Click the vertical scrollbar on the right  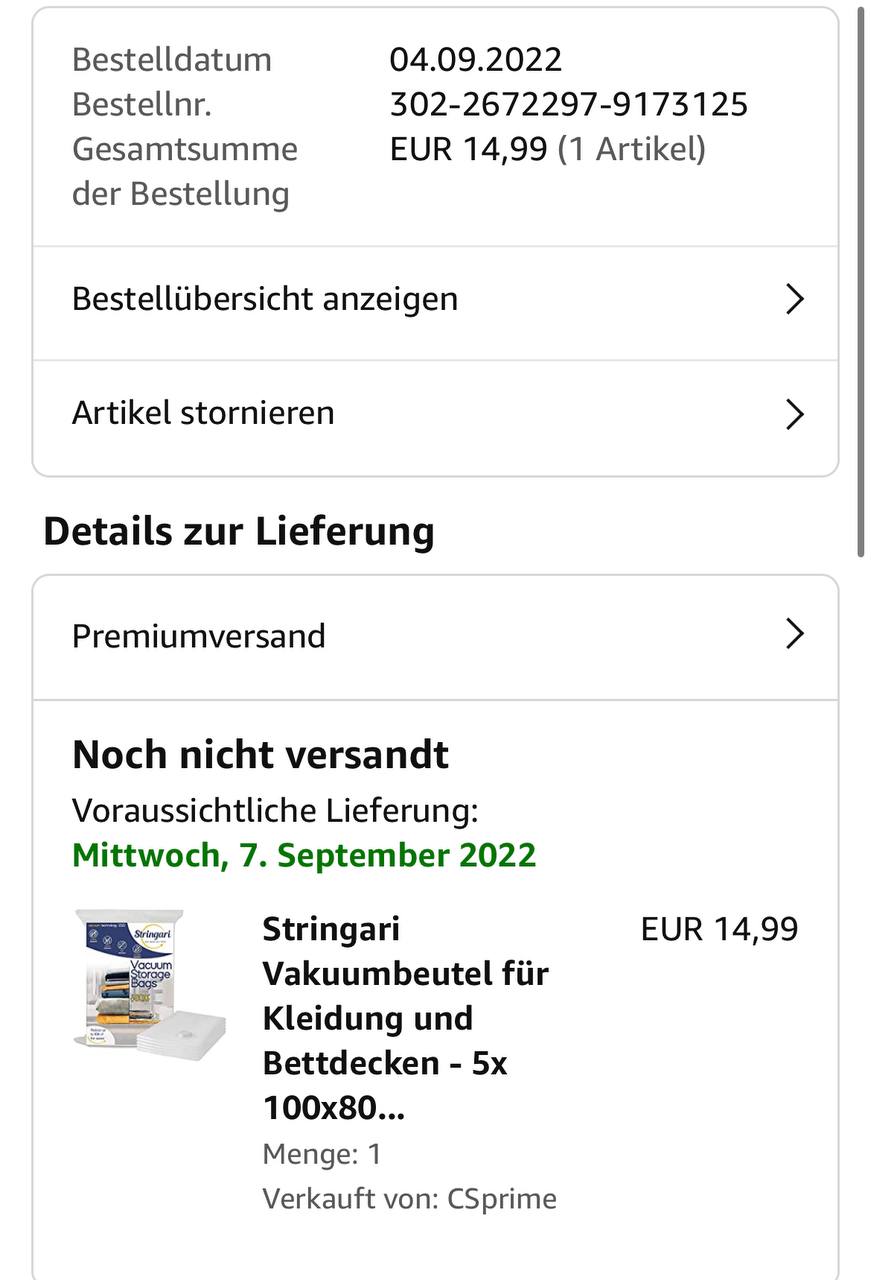click(x=861, y=282)
